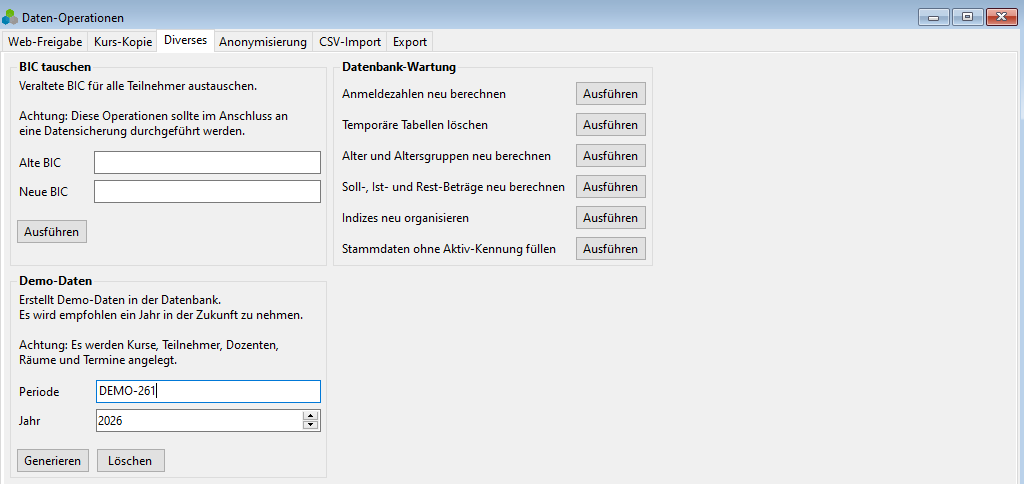This screenshot has width=1024, height=484.
Task: Click the Generieren button
Action: (x=52, y=460)
